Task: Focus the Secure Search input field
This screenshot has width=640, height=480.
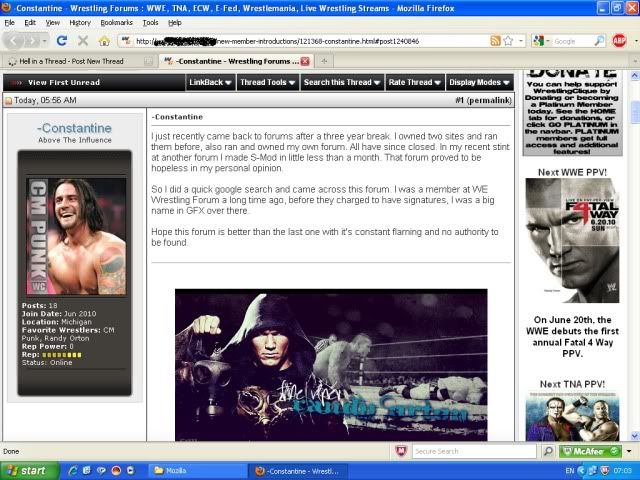Action: (474, 451)
